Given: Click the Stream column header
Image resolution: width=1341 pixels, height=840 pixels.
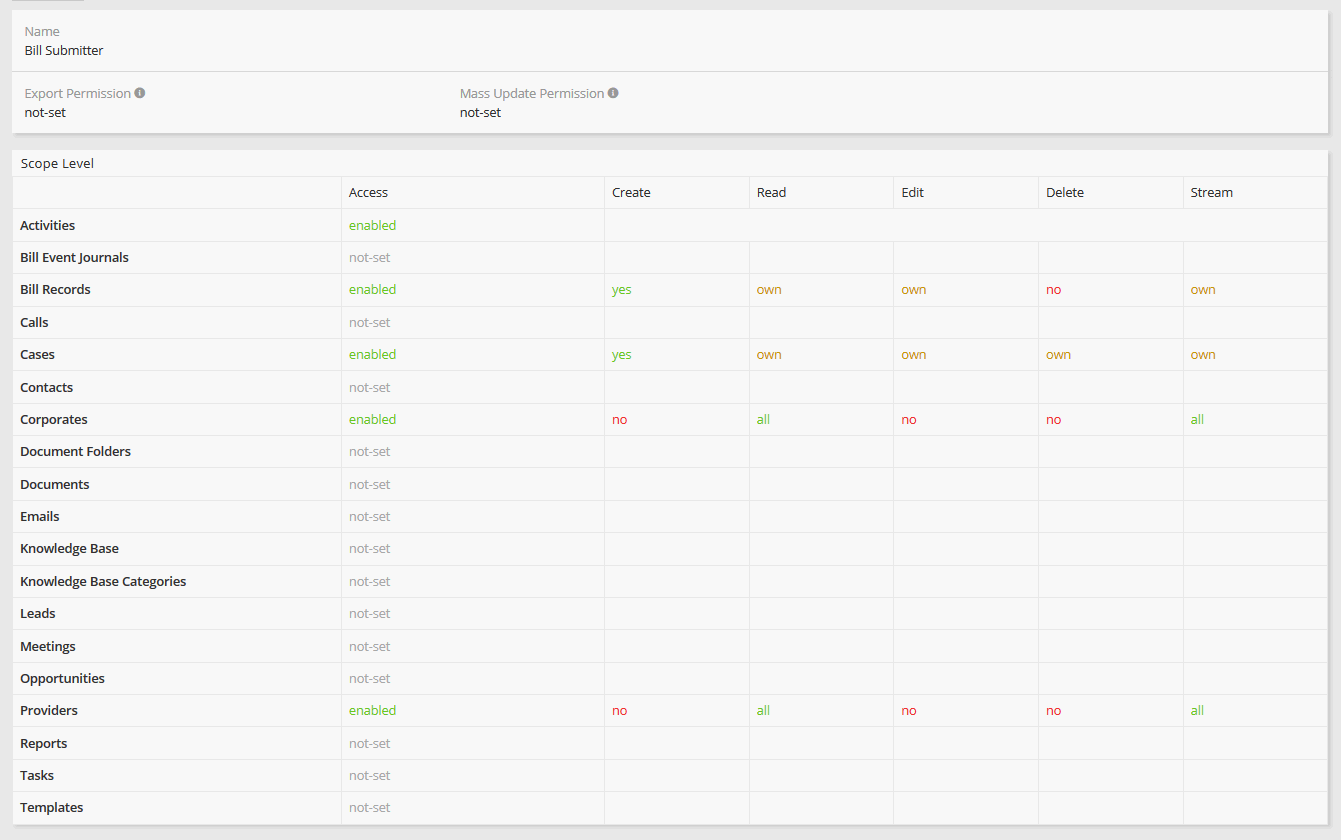Looking at the screenshot, I should point(1211,193).
